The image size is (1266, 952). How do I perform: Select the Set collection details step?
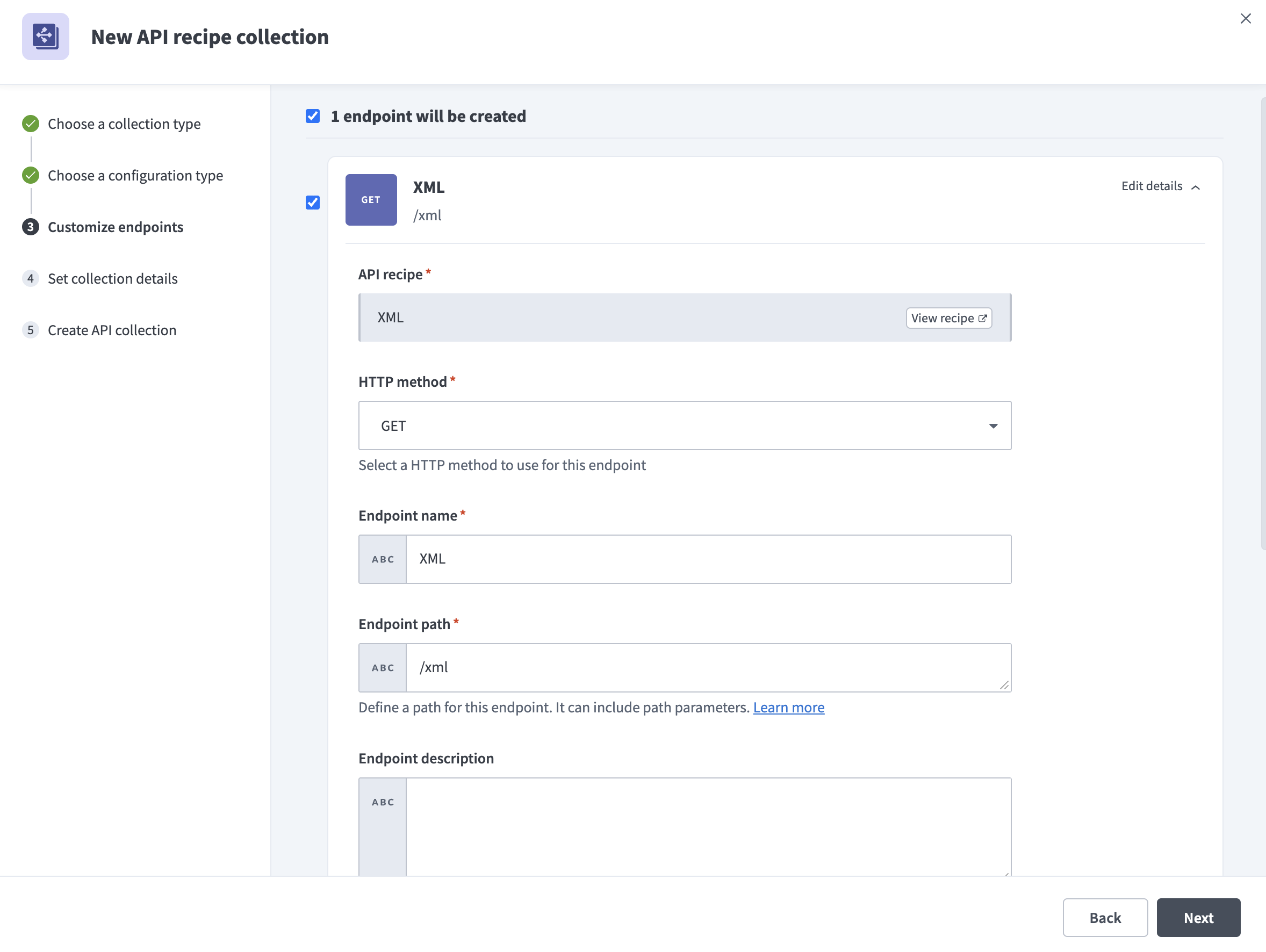point(113,279)
